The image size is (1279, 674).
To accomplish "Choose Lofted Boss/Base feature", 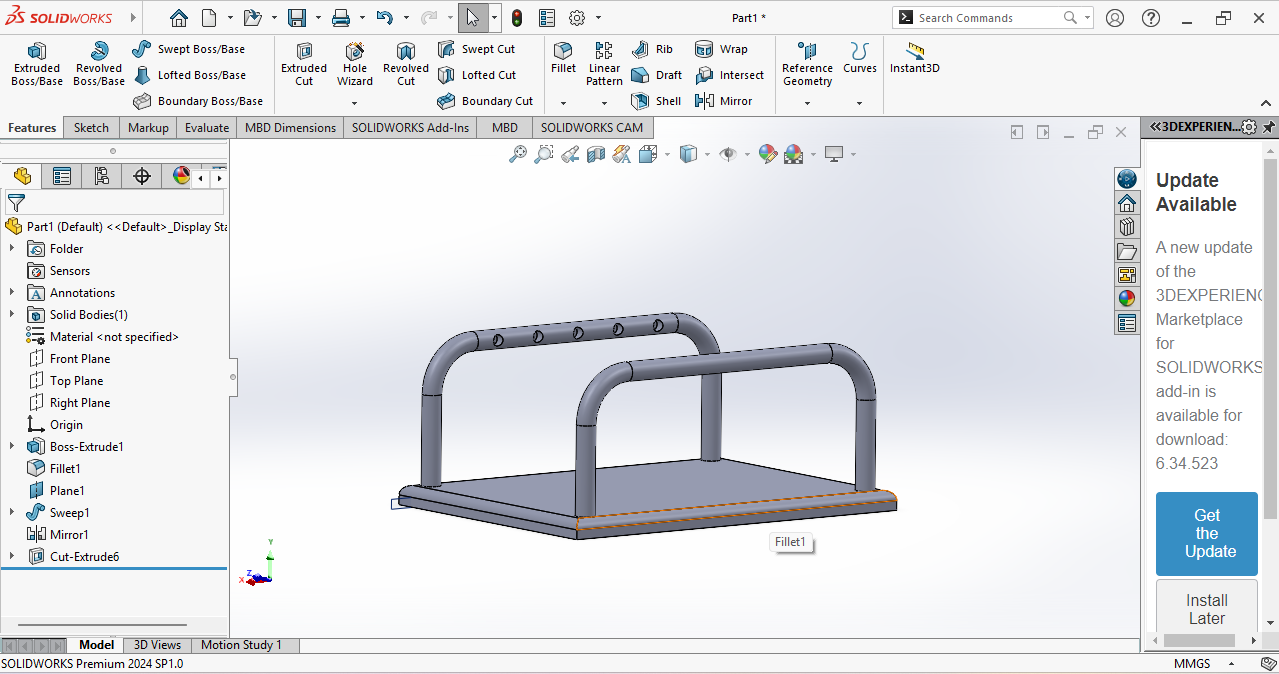I will coord(189,75).
